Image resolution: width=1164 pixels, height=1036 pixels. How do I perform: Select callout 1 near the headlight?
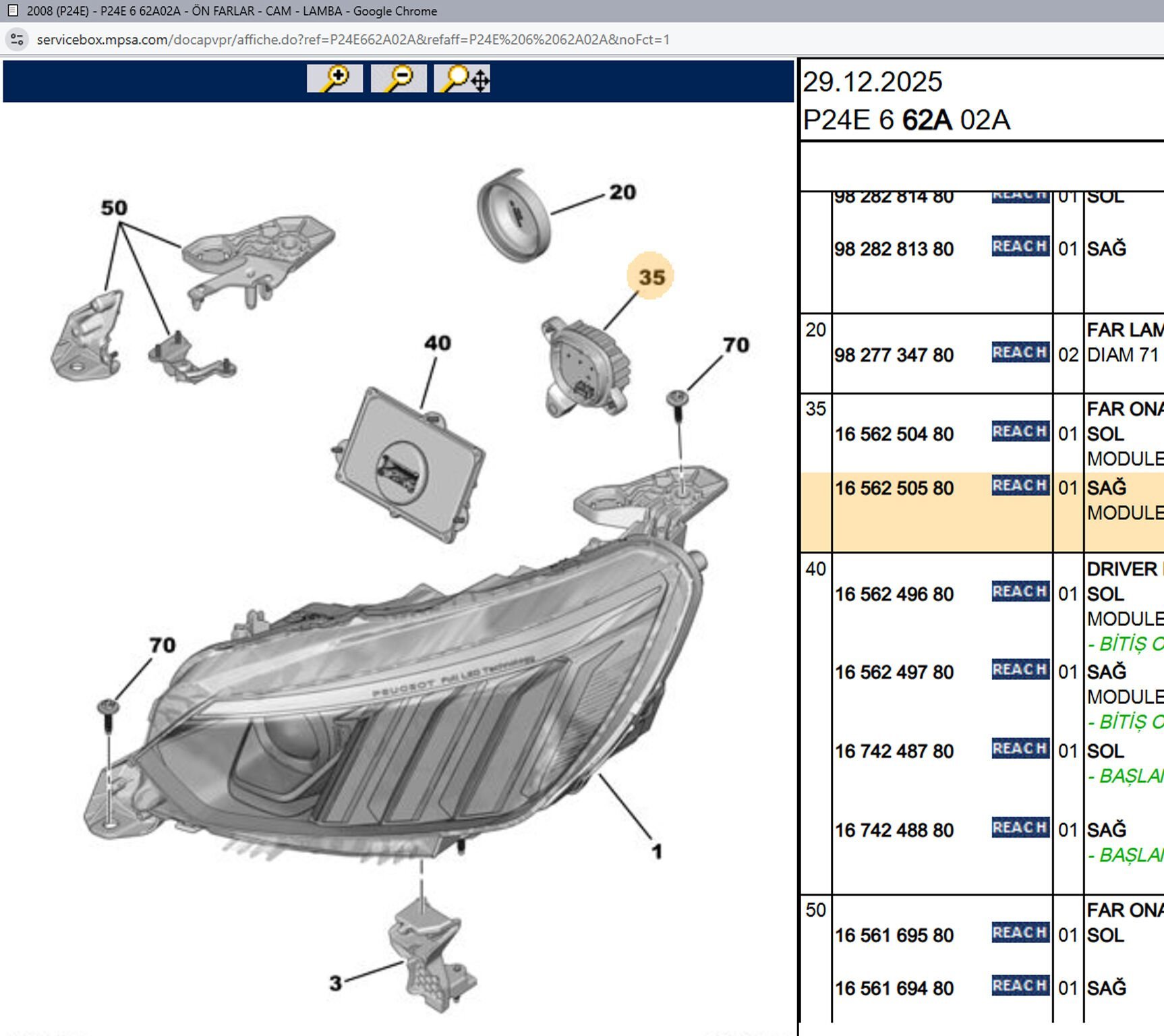pyautogui.click(x=656, y=852)
